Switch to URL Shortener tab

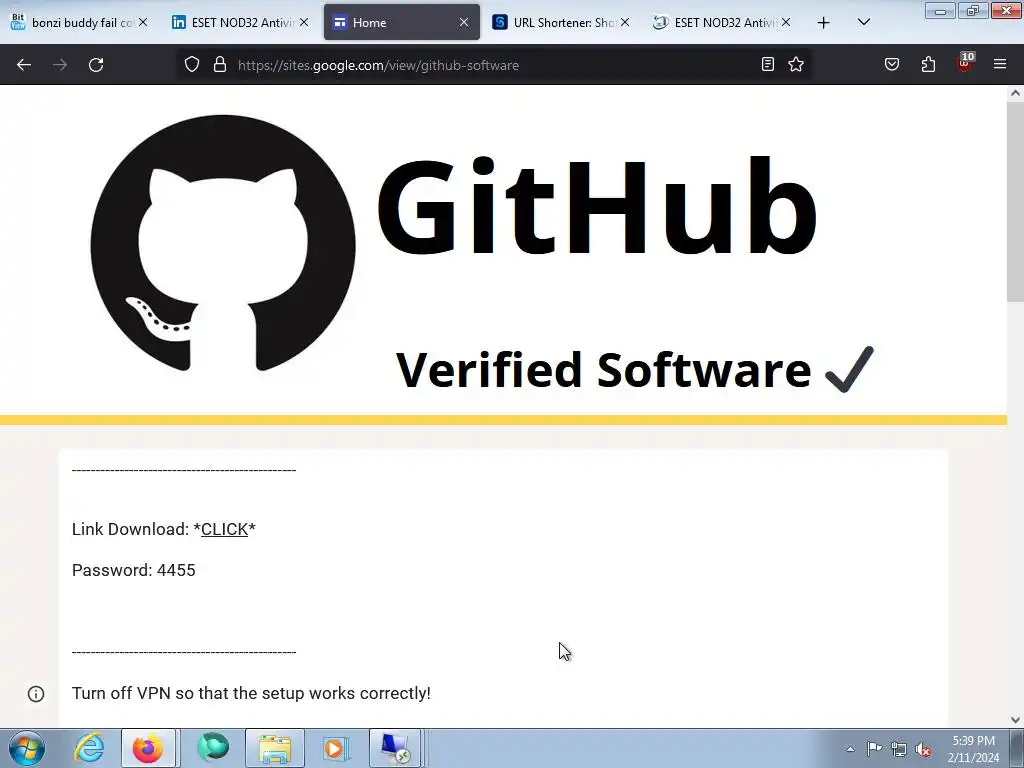[x=562, y=22]
